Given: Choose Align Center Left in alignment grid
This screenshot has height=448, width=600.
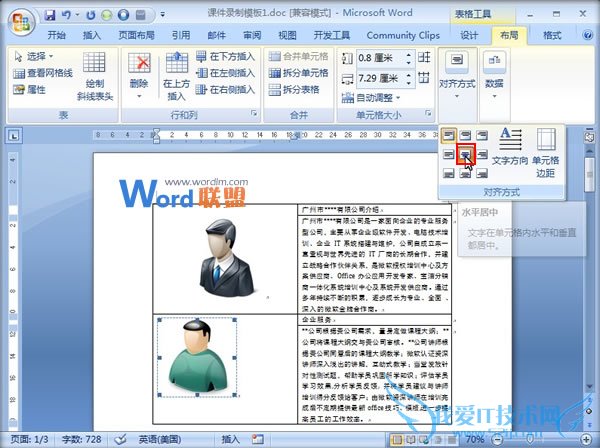Looking at the screenshot, I should coord(448,154).
